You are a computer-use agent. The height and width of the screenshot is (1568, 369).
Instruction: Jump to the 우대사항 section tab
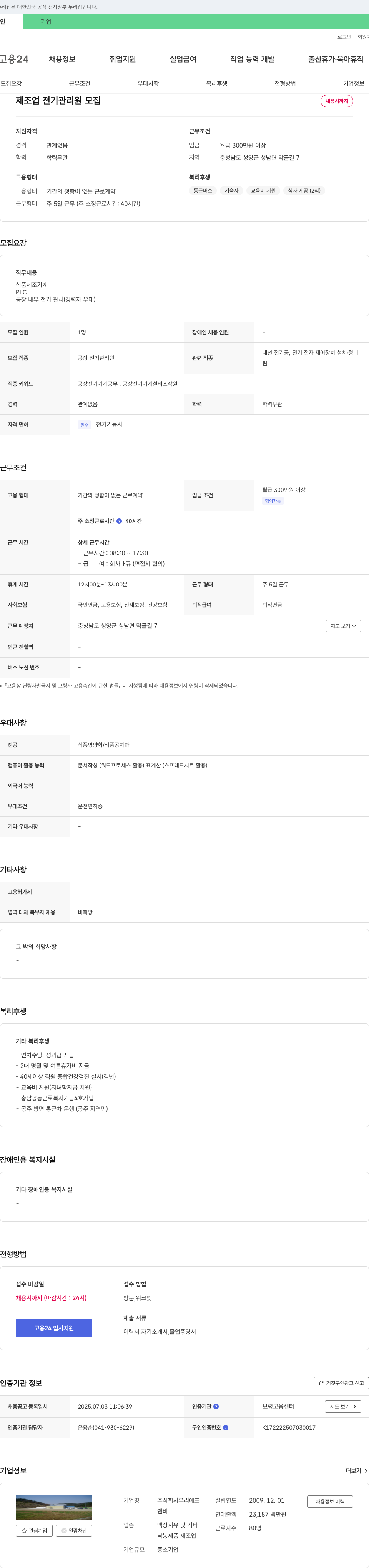pos(148,83)
